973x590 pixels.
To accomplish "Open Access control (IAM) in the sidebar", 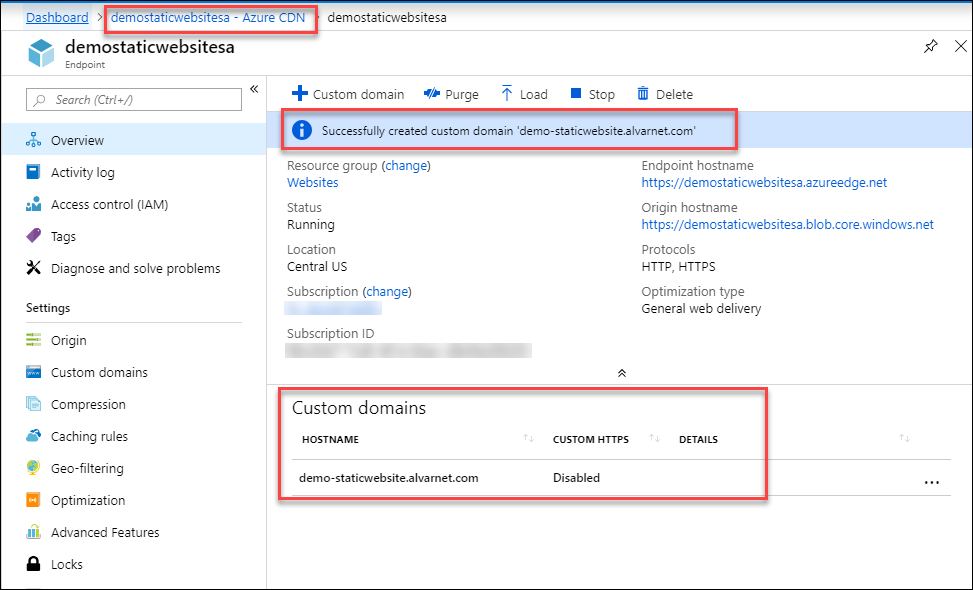I will [133, 204].
